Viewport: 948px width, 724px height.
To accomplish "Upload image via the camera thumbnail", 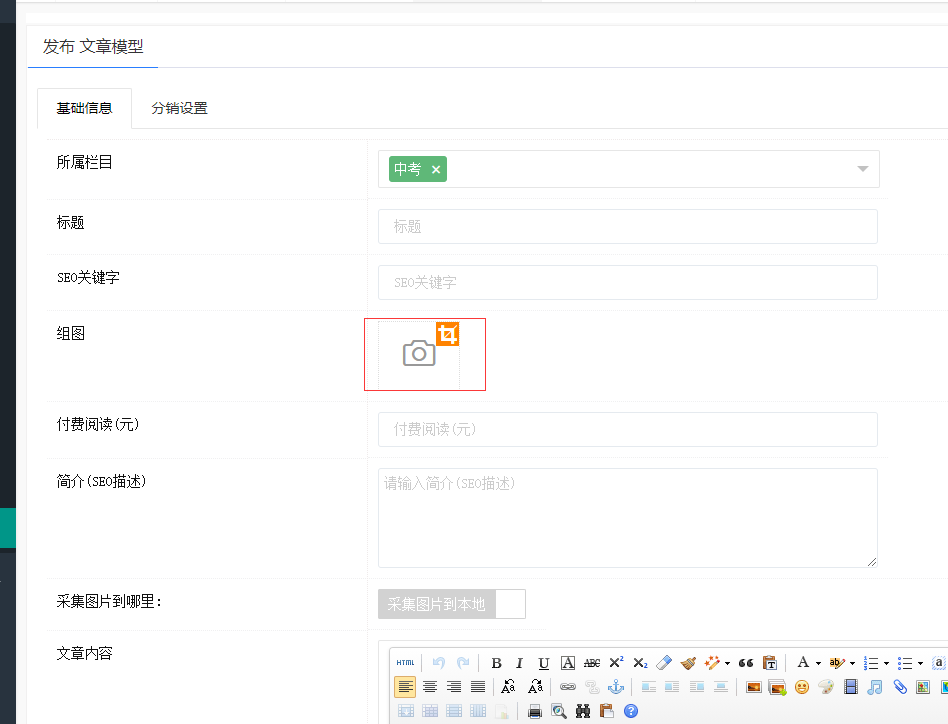I will (x=419, y=353).
